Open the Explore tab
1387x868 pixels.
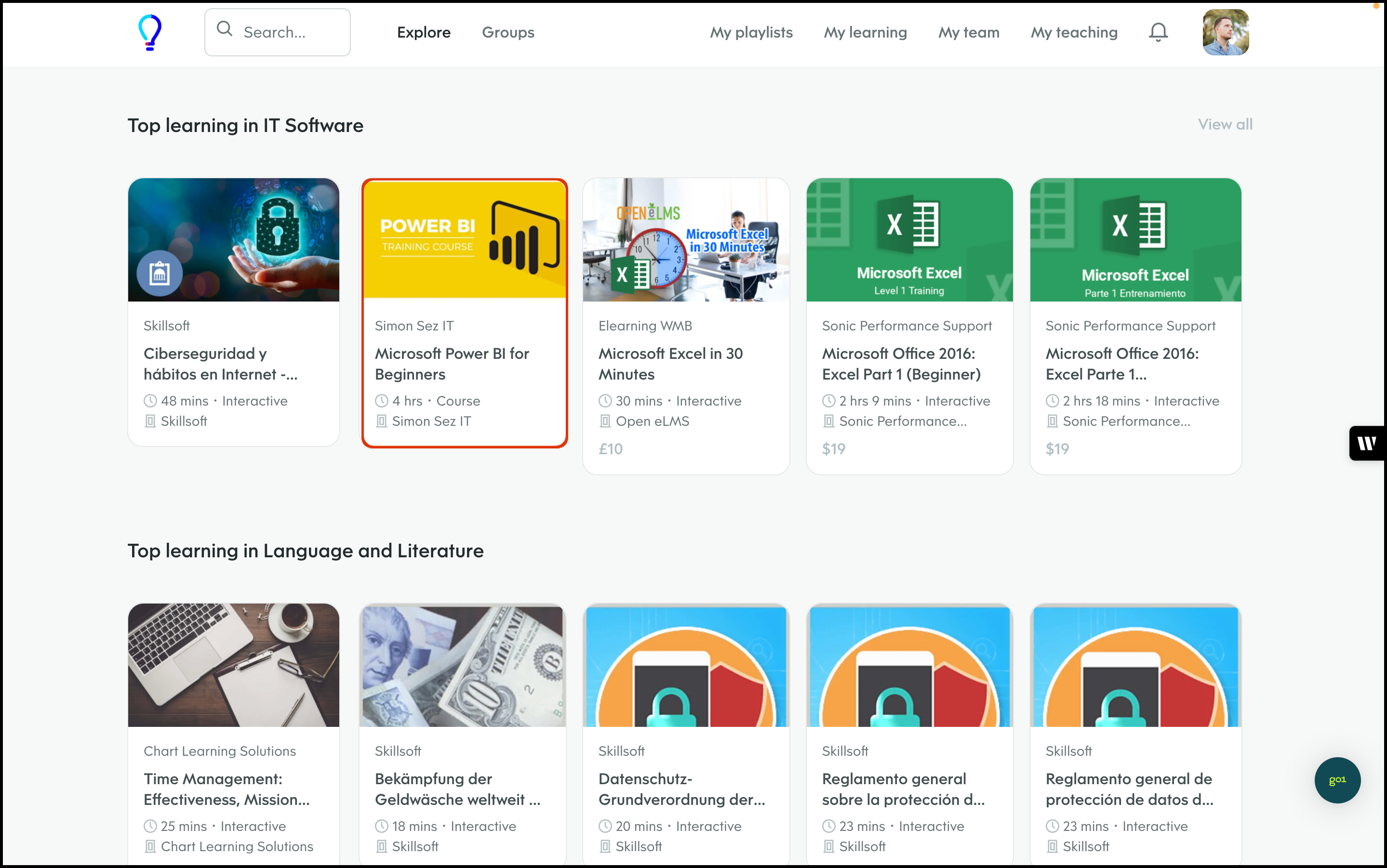(x=424, y=32)
